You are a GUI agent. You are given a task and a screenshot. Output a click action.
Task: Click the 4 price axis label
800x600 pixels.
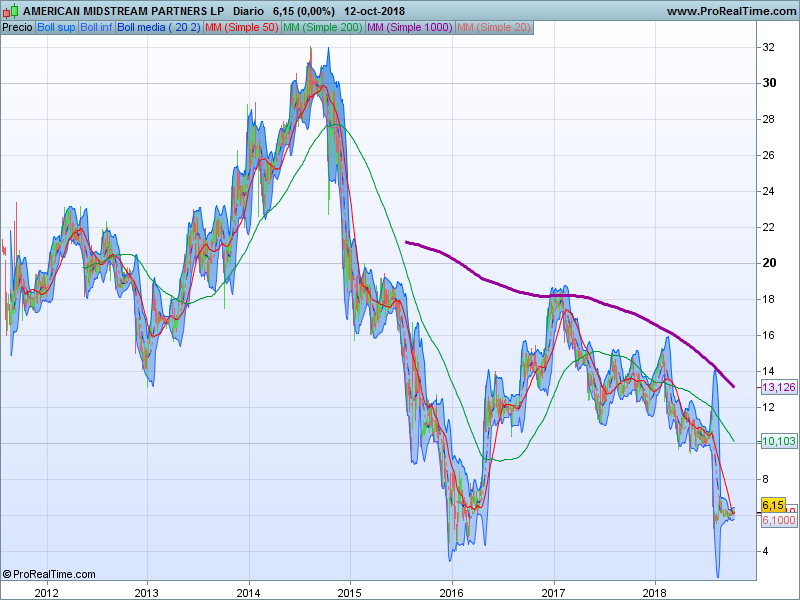765,551
